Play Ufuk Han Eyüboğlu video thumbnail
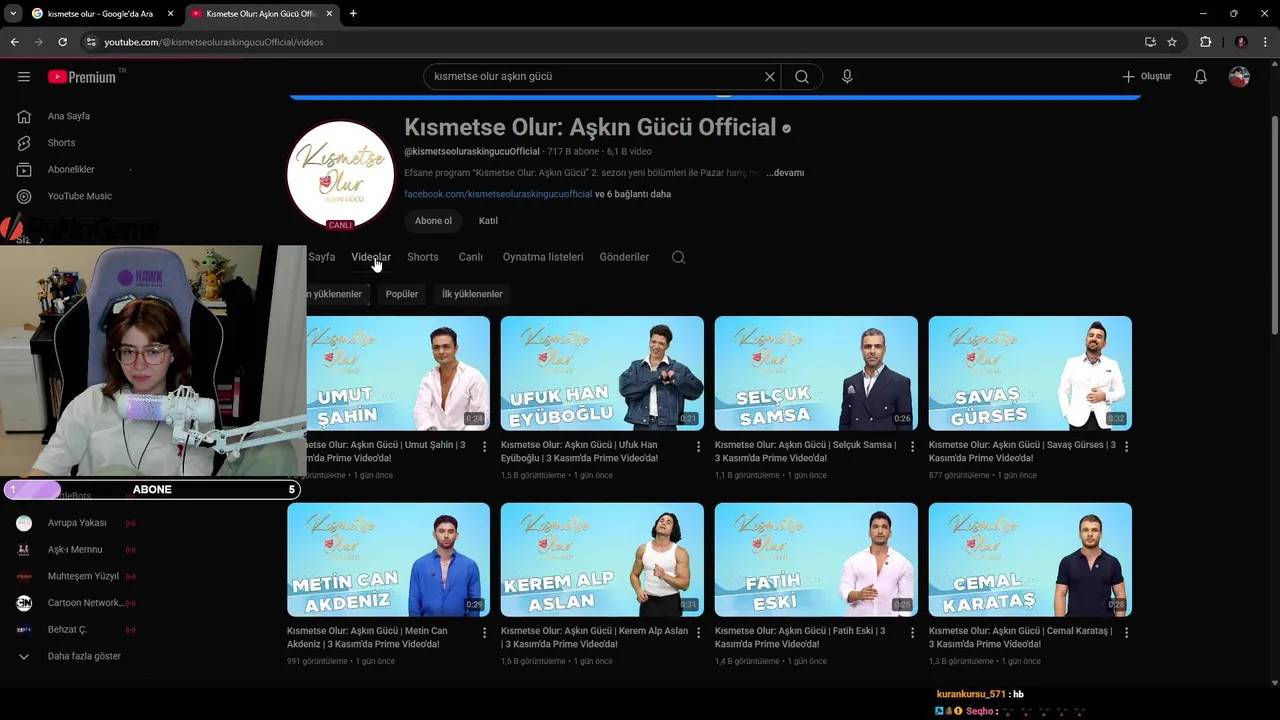Image resolution: width=1280 pixels, height=720 pixels. coord(602,373)
